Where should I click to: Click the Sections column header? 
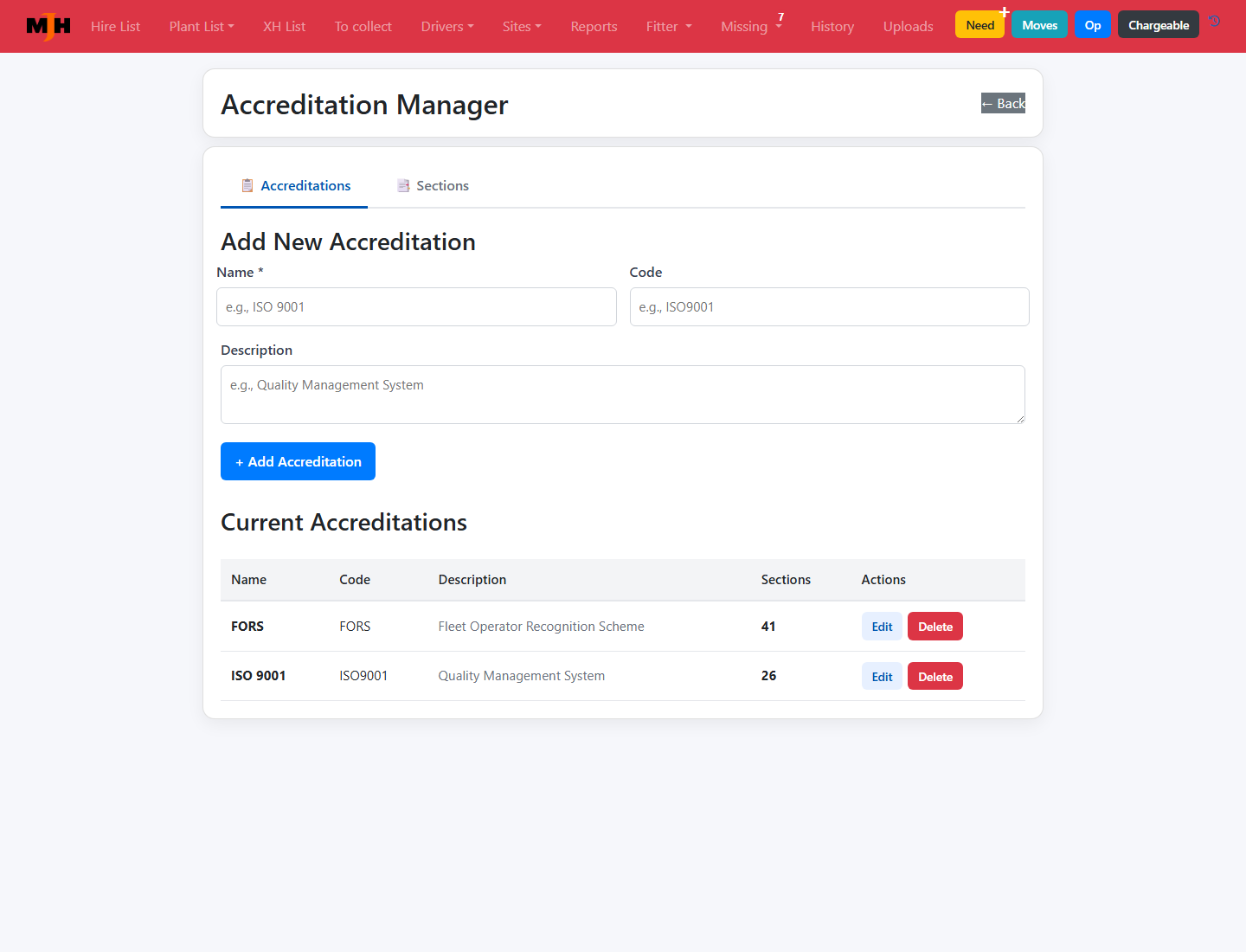pos(786,580)
